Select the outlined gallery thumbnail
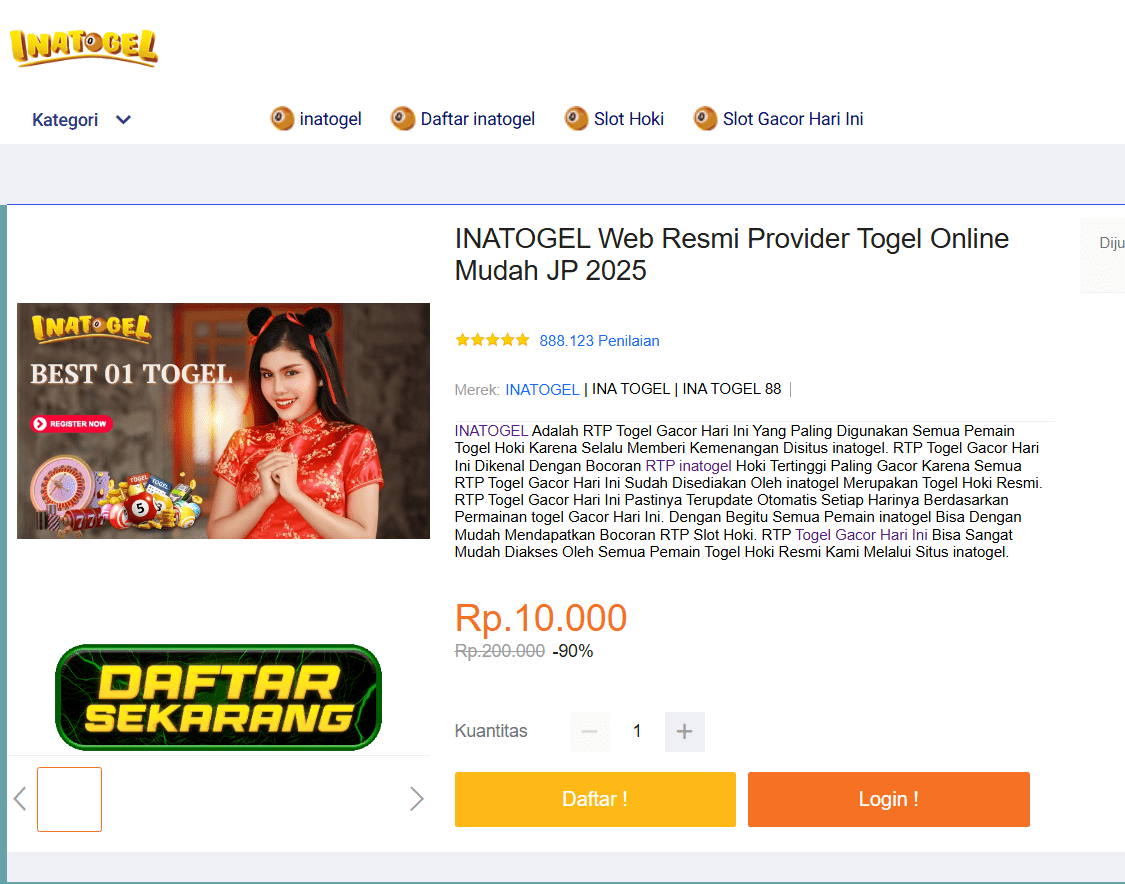 tap(70, 799)
